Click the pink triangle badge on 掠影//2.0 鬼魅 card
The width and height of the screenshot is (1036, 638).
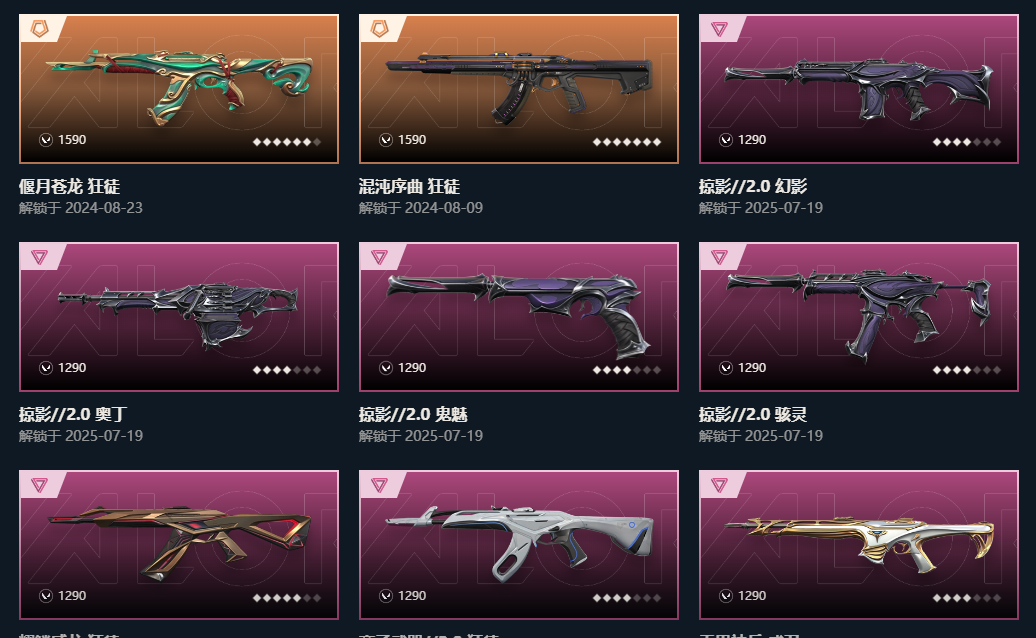click(x=379, y=257)
